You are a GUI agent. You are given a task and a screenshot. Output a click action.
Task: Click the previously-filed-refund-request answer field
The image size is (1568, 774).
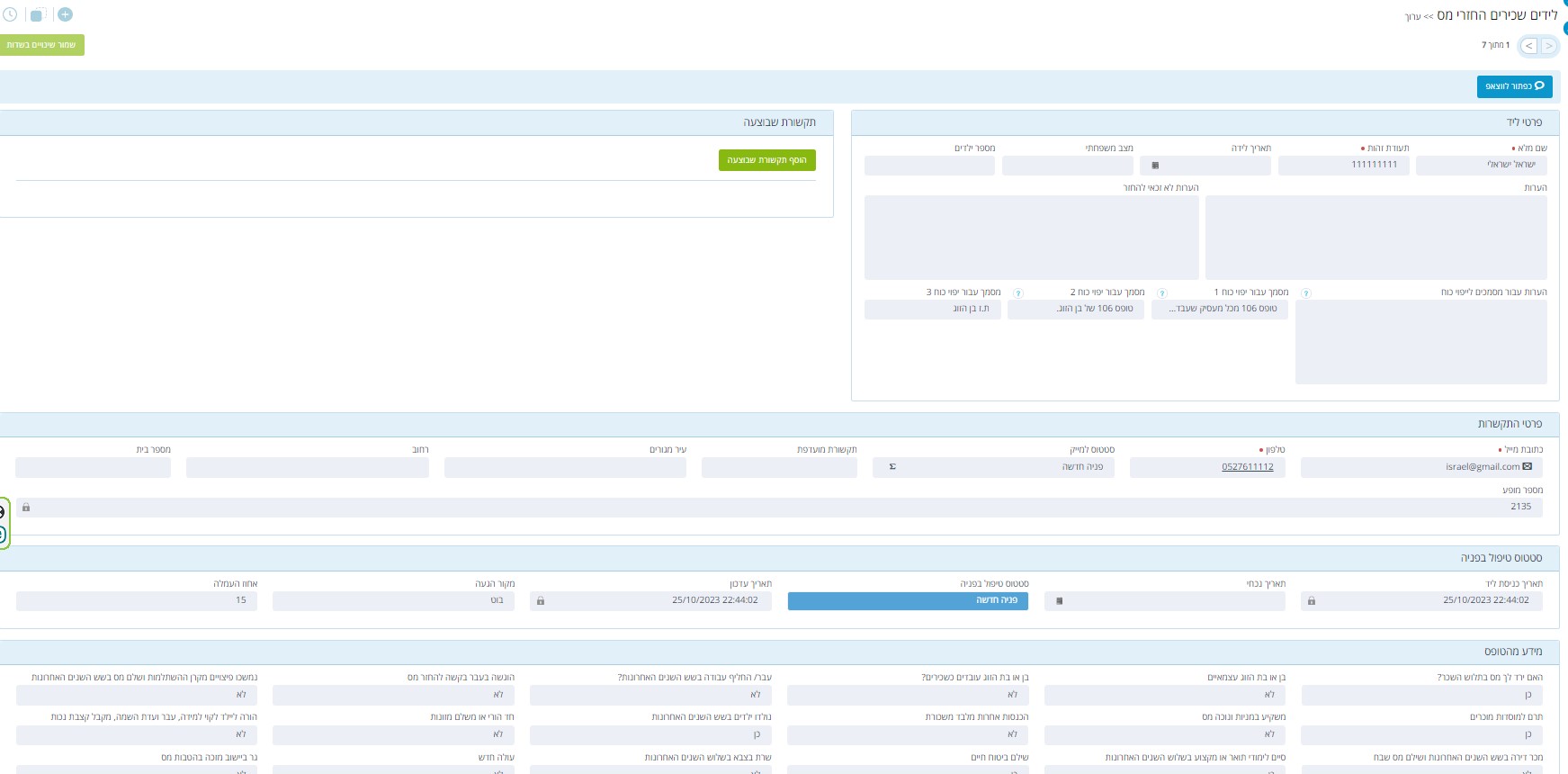tap(394, 695)
